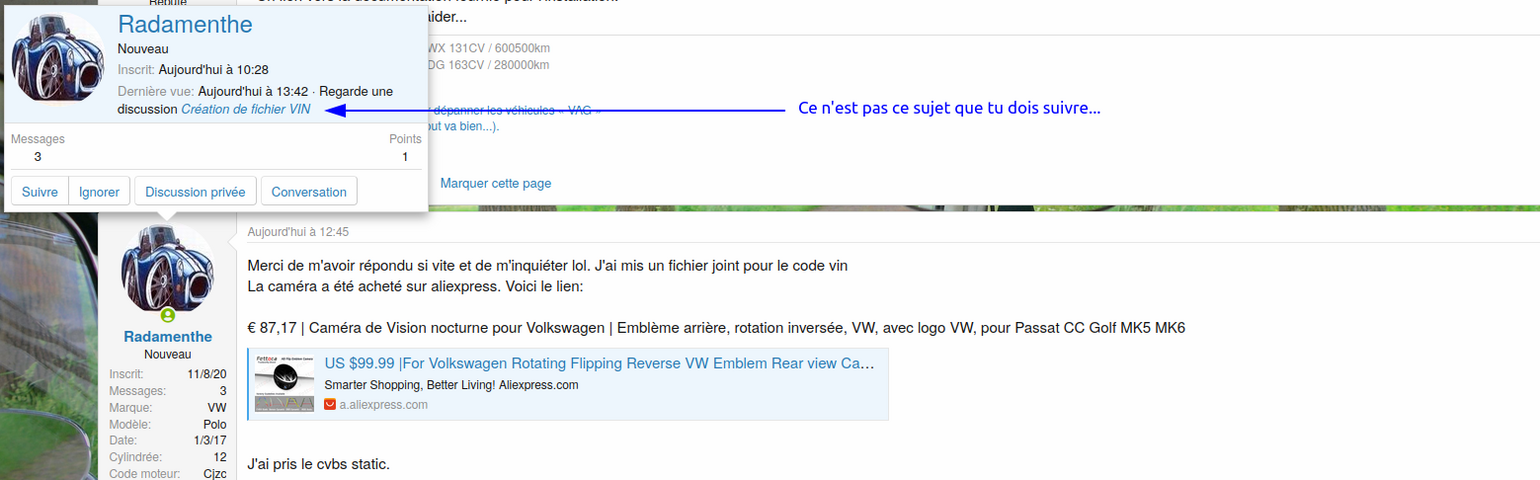
Task: Click the Inscrit date 11/8/20
Action: coord(207,375)
